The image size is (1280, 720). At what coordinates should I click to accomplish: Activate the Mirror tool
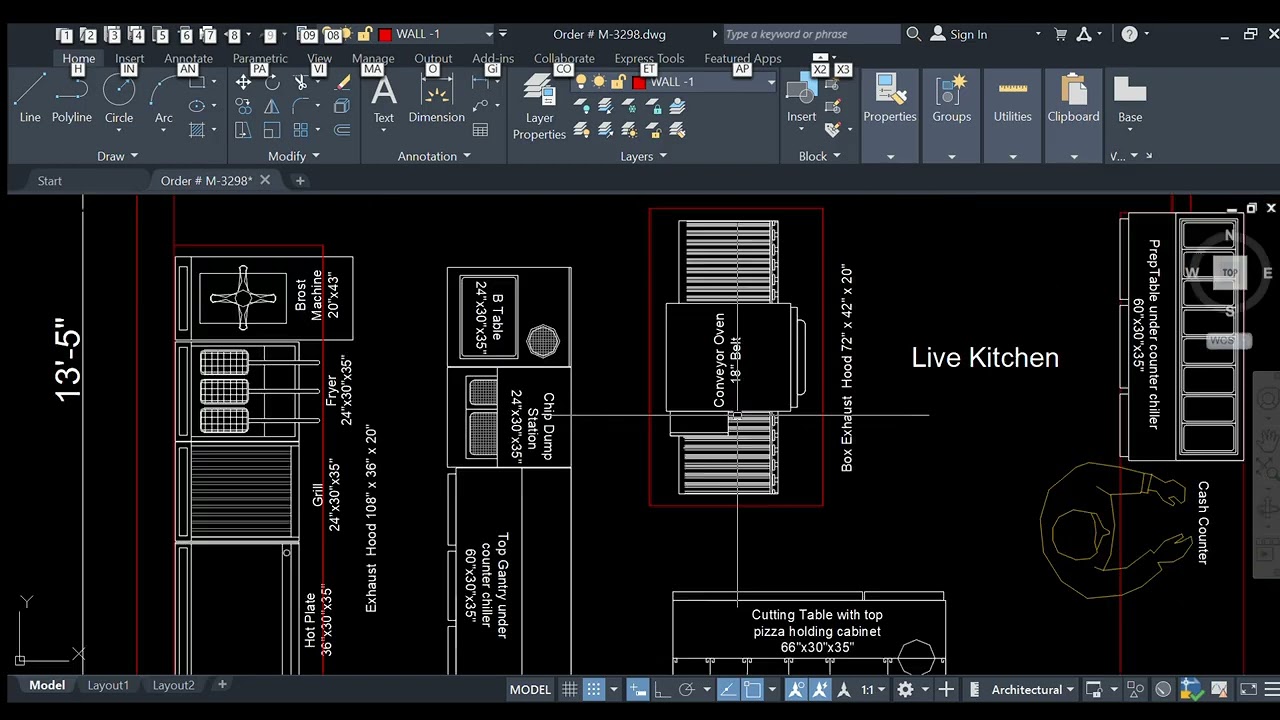(x=272, y=106)
